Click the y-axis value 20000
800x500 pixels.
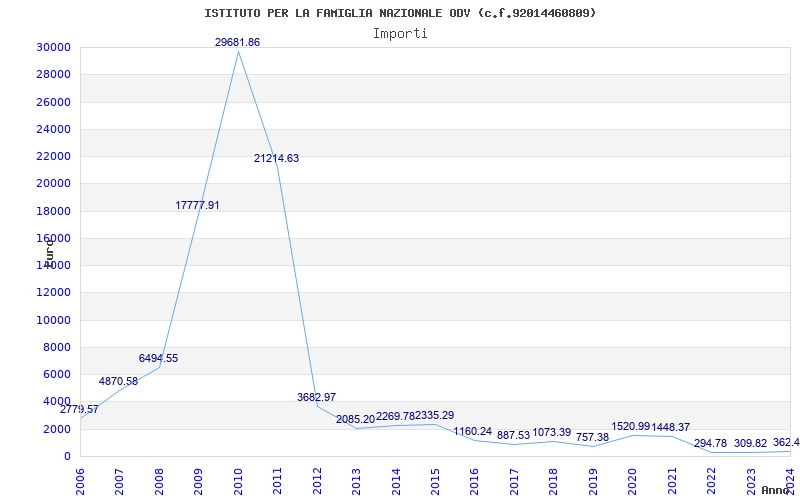click(x=54, y=184)
